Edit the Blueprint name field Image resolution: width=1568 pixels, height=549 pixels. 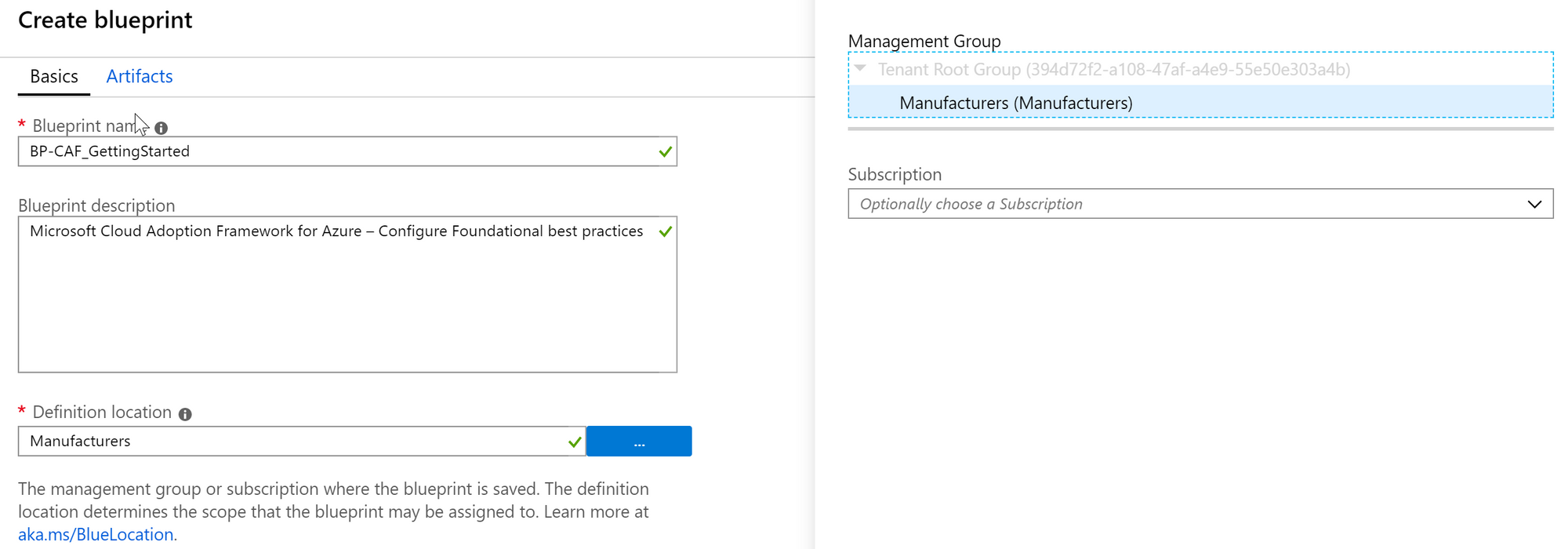(x=347, y=151)
